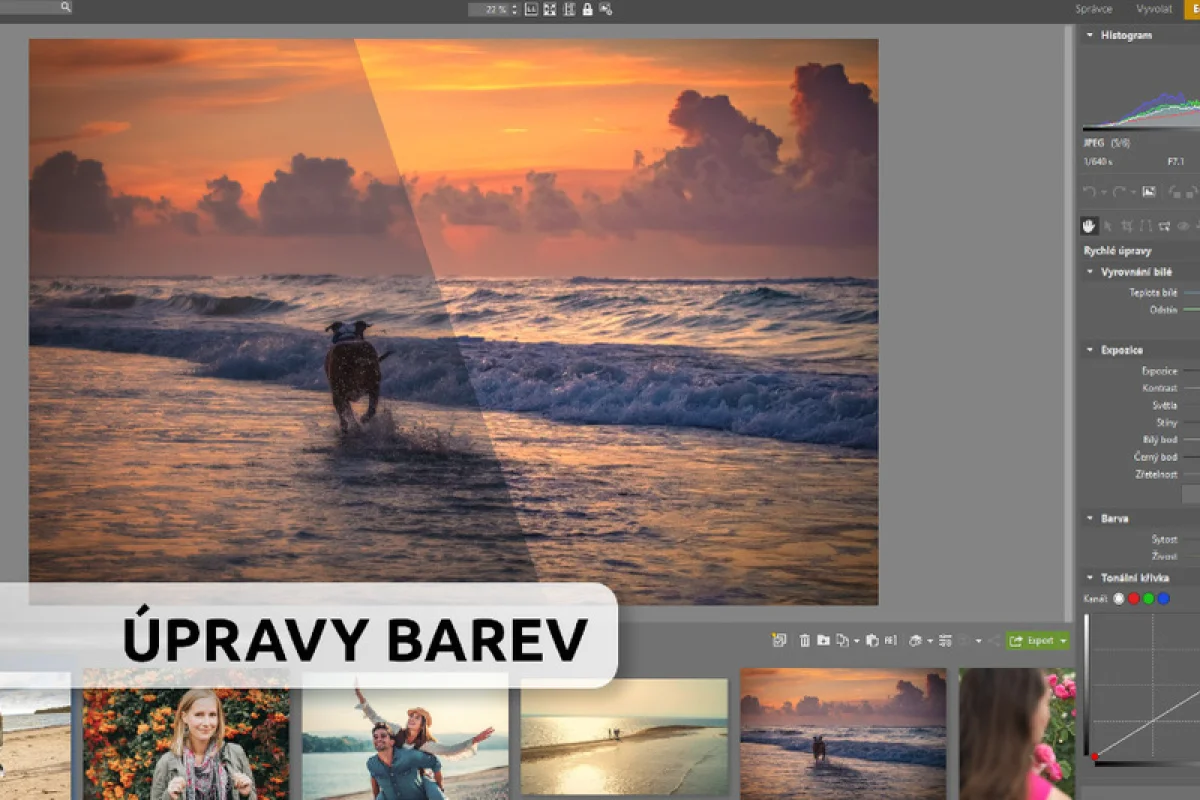The width and height of the screenshot is (1200, 800).
Task: Click the Odstín slider
Action: point(1192,310)
